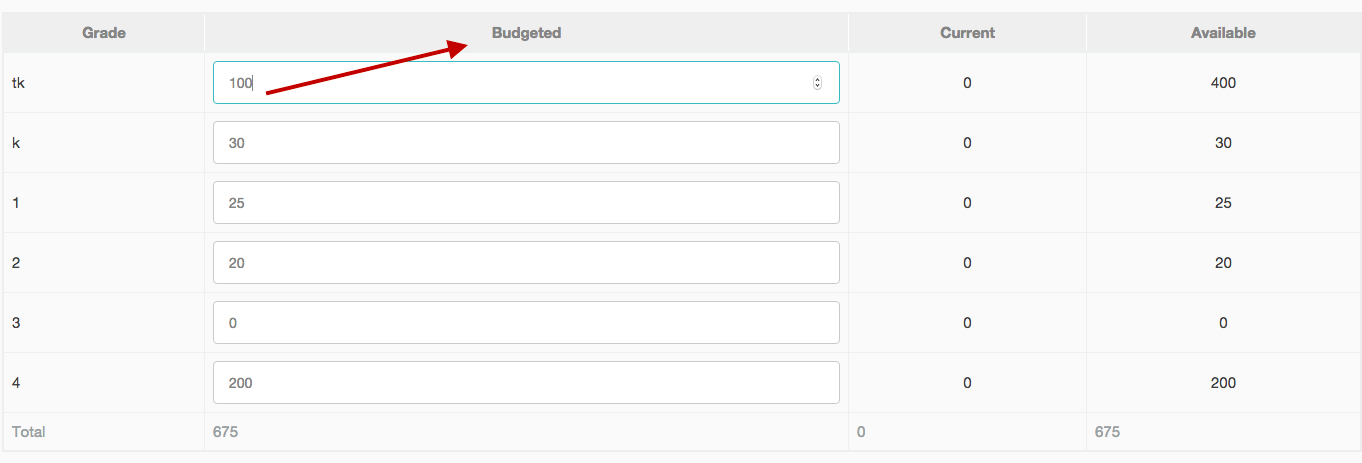Select the Total row label
Image resolution: width=1362 pixels, height=463 pixels.
28,432
